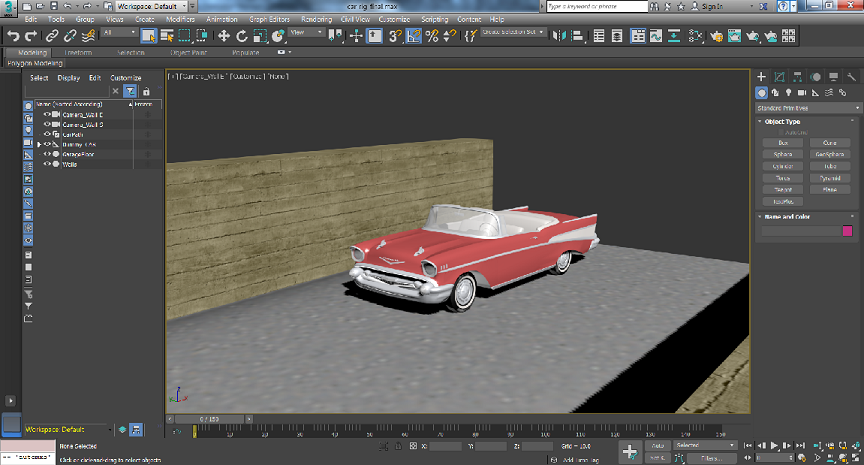
Task: Enable the AutoGrid checkbox
Action: click(x=783, y=132)
